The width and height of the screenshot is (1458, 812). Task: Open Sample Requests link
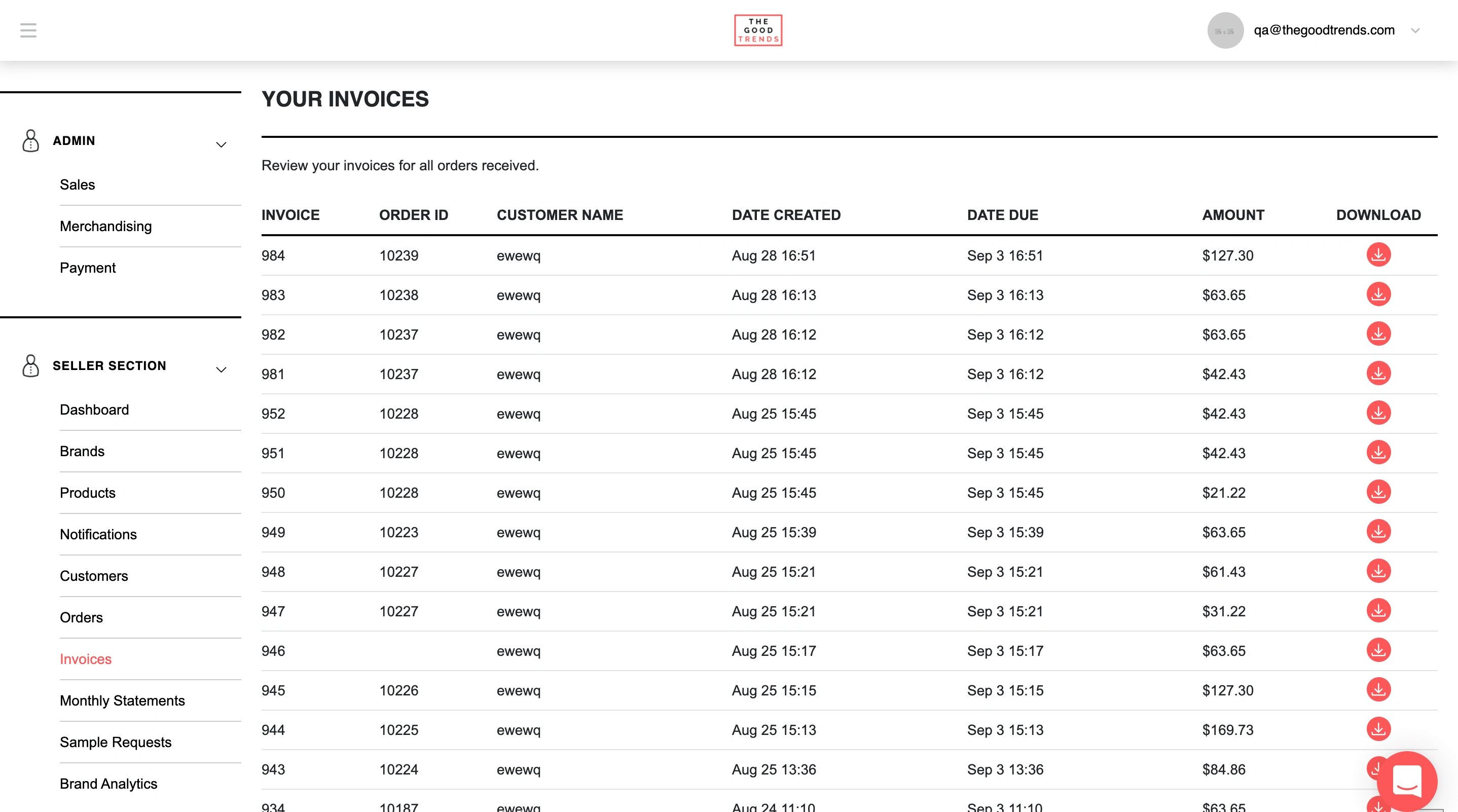[116, 742]
